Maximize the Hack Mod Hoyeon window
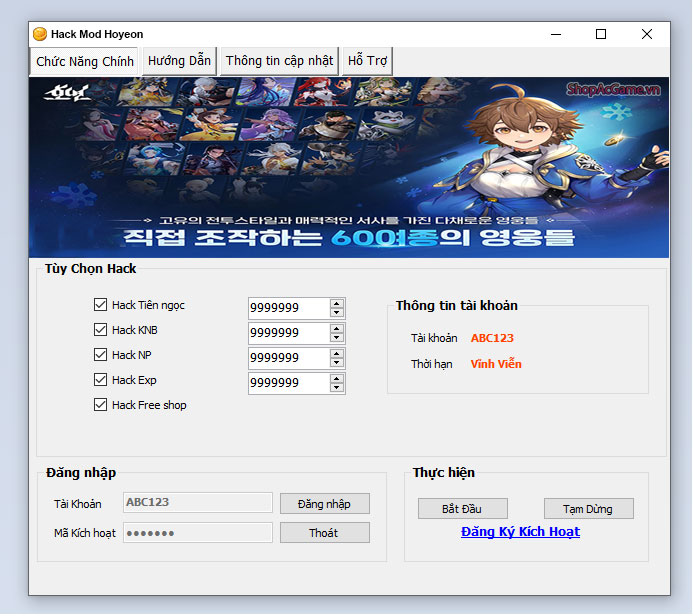 pyautogui.click(x=601, y=34)
